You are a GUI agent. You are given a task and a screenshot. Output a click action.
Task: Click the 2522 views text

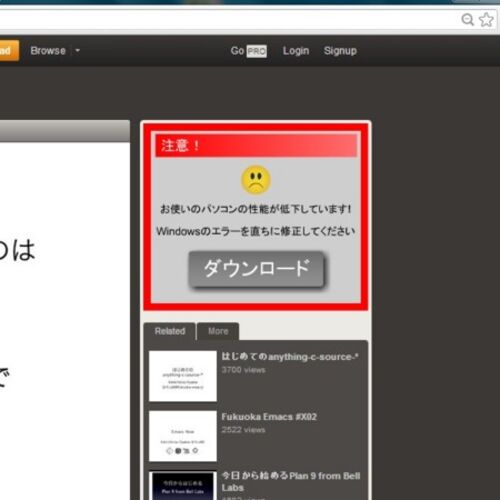[x=243, y=430]
